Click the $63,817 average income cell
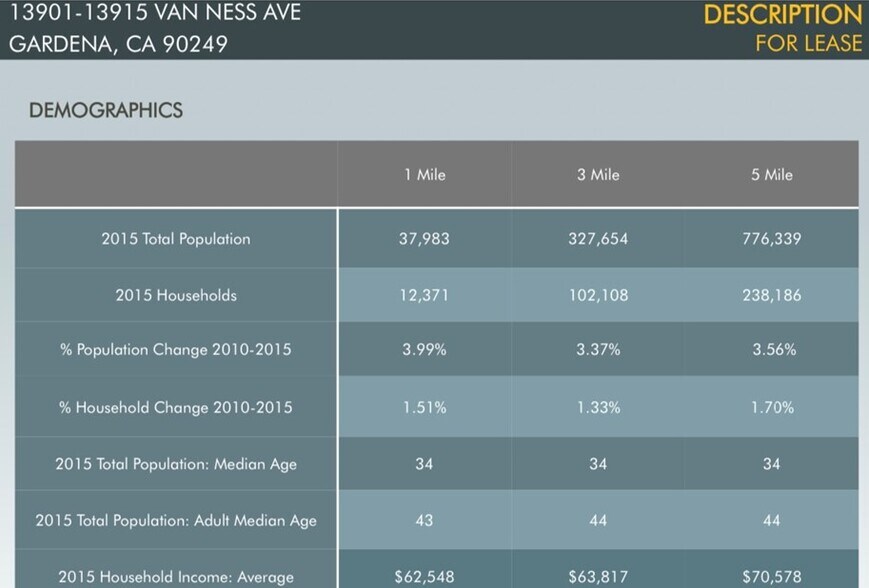Screen dimensions: 869x588 (598, 577)
